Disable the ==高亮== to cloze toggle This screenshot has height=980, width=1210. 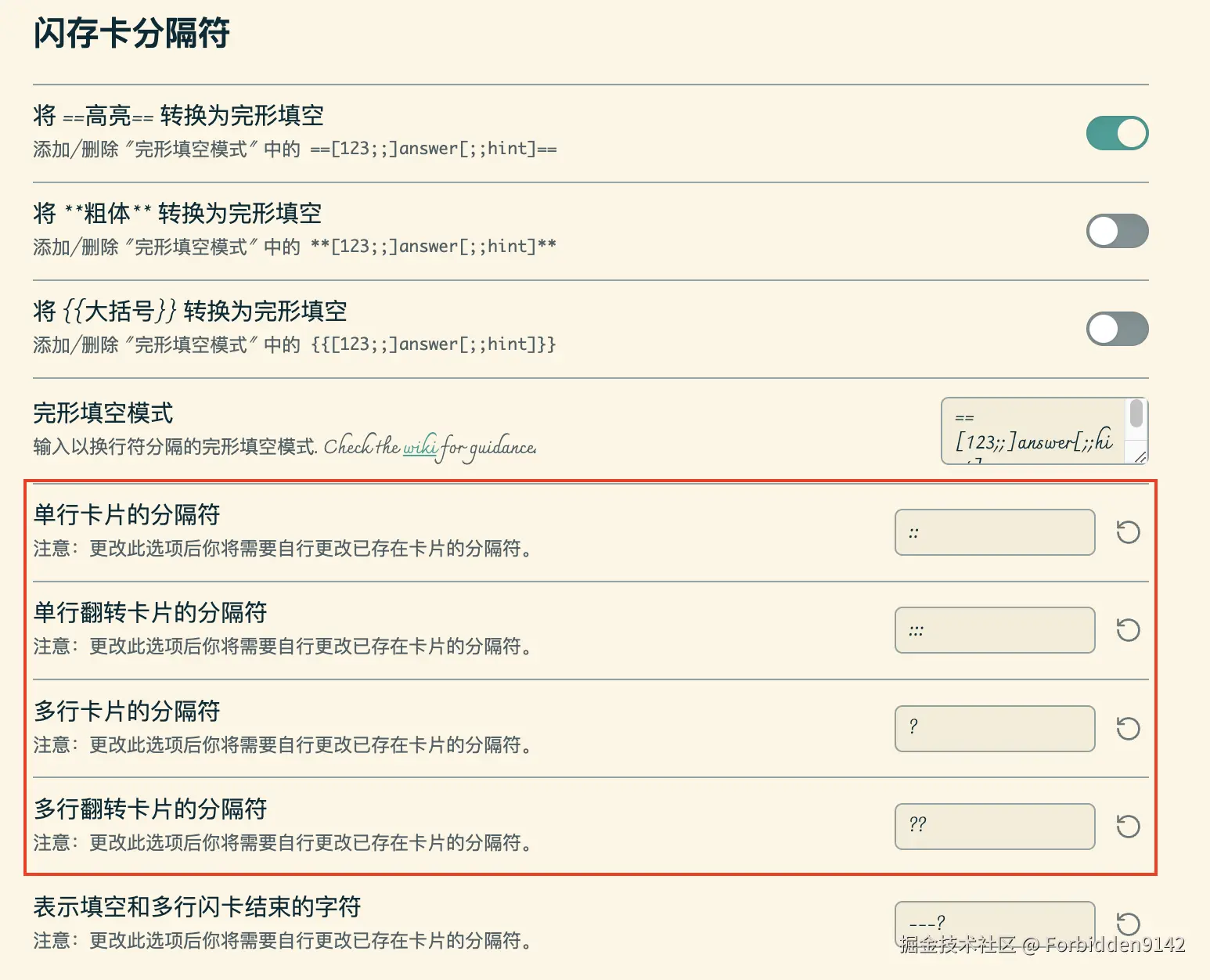(x=1117, y=133)
